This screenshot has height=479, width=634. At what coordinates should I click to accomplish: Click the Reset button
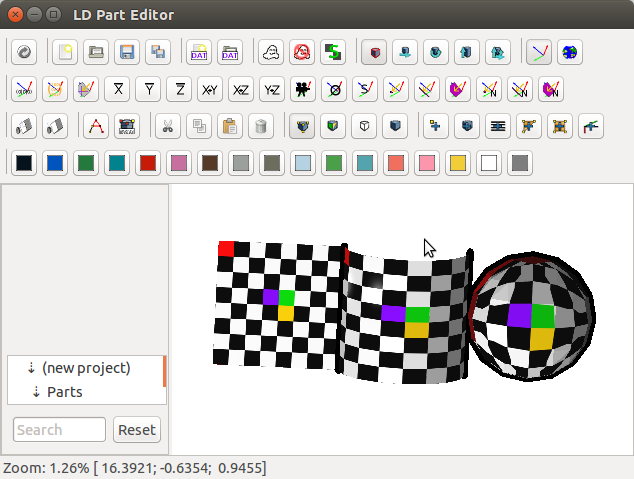(137, 430)
